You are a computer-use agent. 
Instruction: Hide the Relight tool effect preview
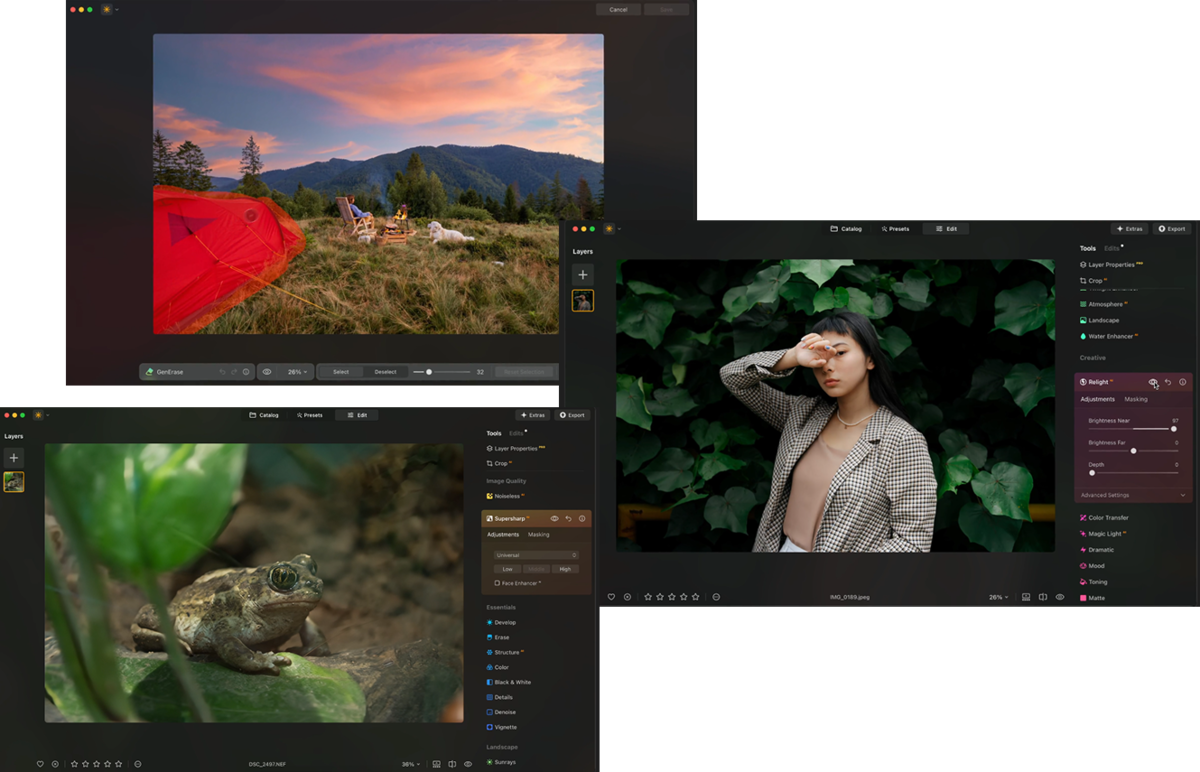coord(1152,381)
